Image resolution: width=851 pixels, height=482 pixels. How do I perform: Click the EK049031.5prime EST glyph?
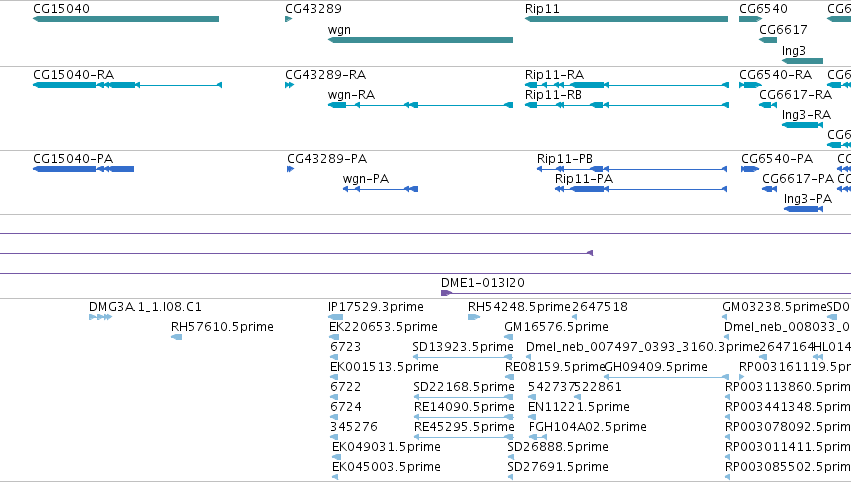coord(336,457)
